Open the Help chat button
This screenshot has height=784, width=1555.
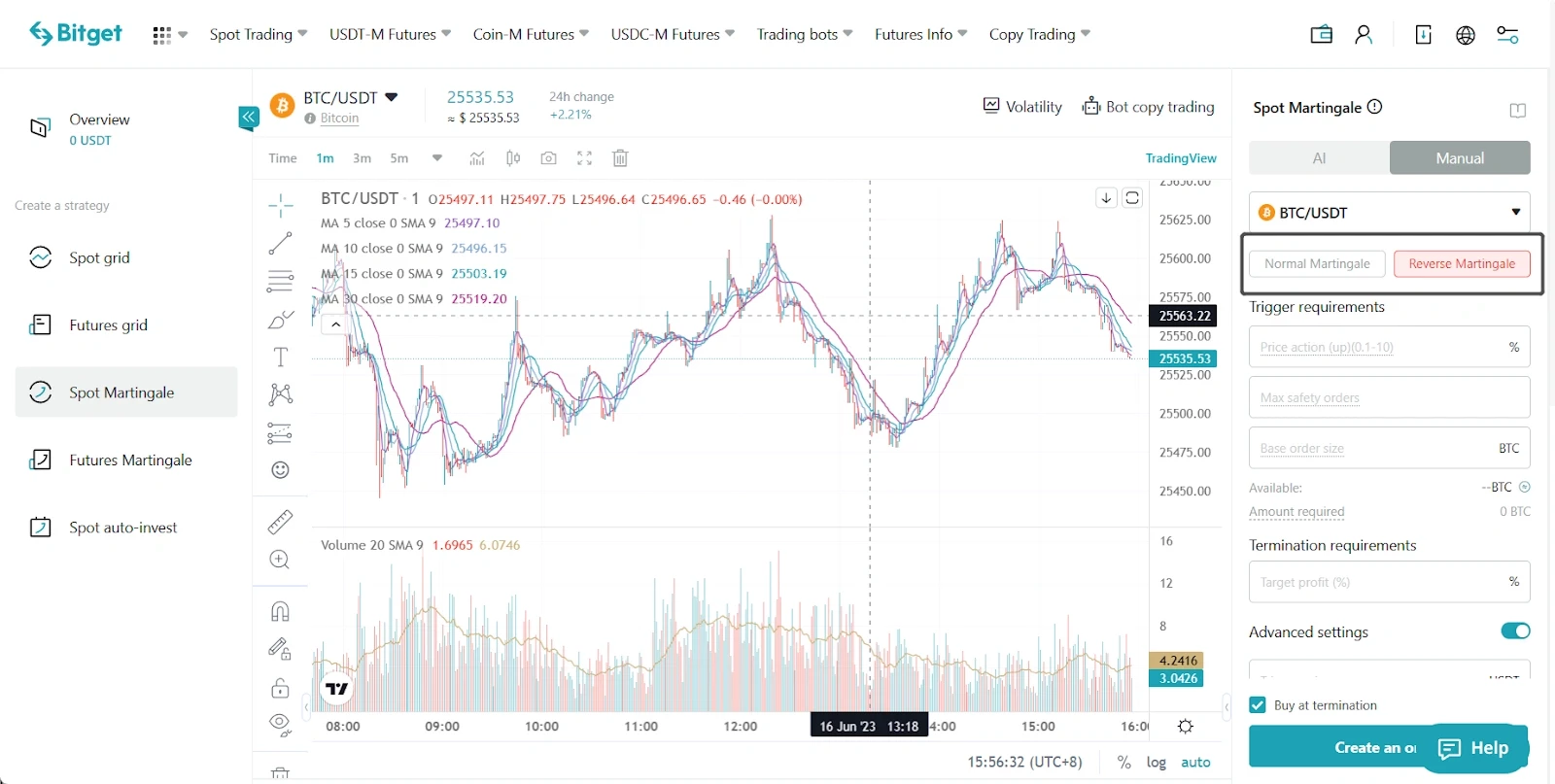click(1473, 748)
